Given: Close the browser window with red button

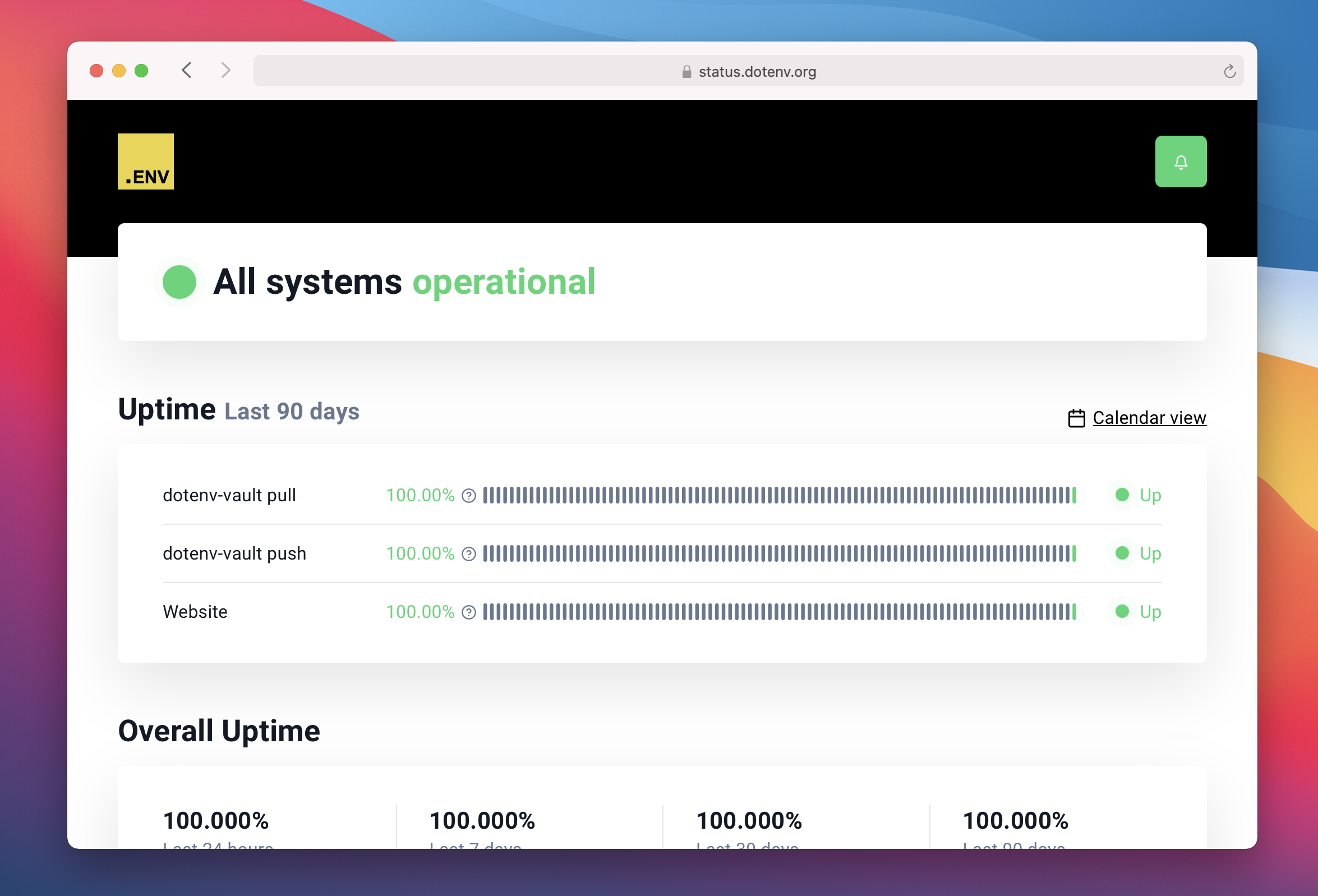Looking at the screenshot, I should [x=96, y=70].
